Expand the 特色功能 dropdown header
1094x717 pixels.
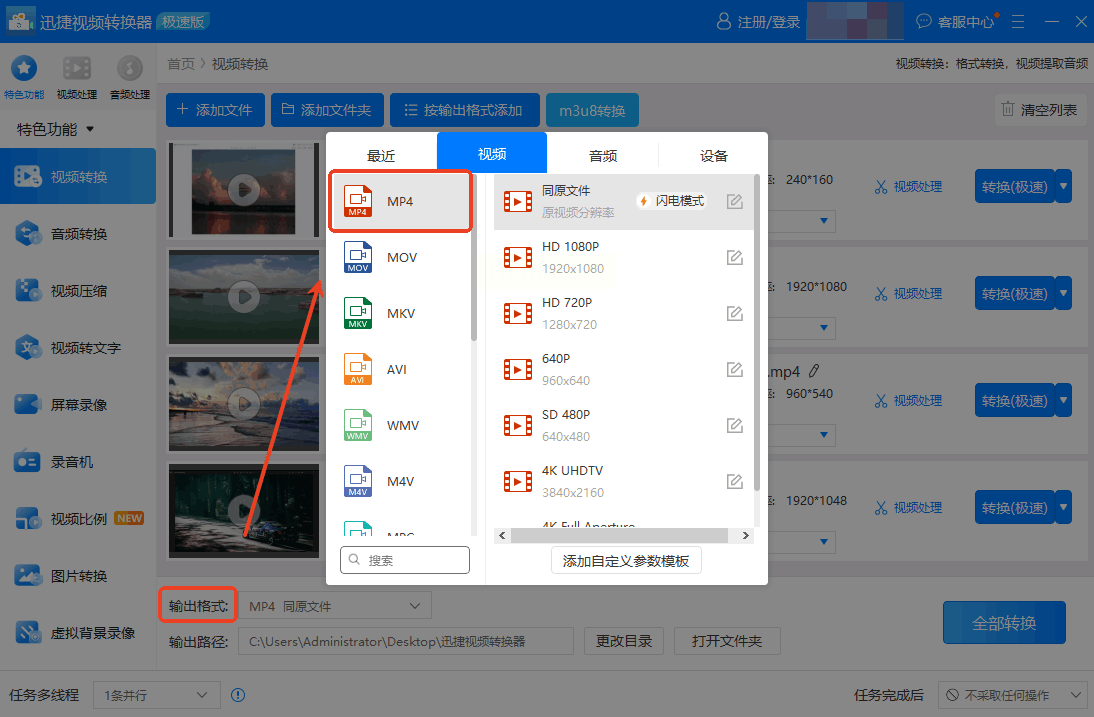click(55, 129)
